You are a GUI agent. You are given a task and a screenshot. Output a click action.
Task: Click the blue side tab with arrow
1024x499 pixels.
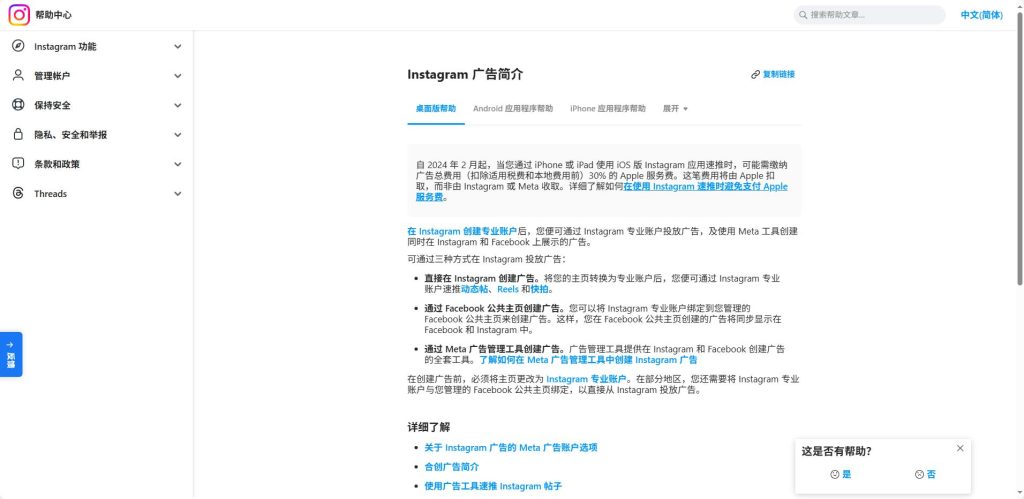(x=11, y=354)
